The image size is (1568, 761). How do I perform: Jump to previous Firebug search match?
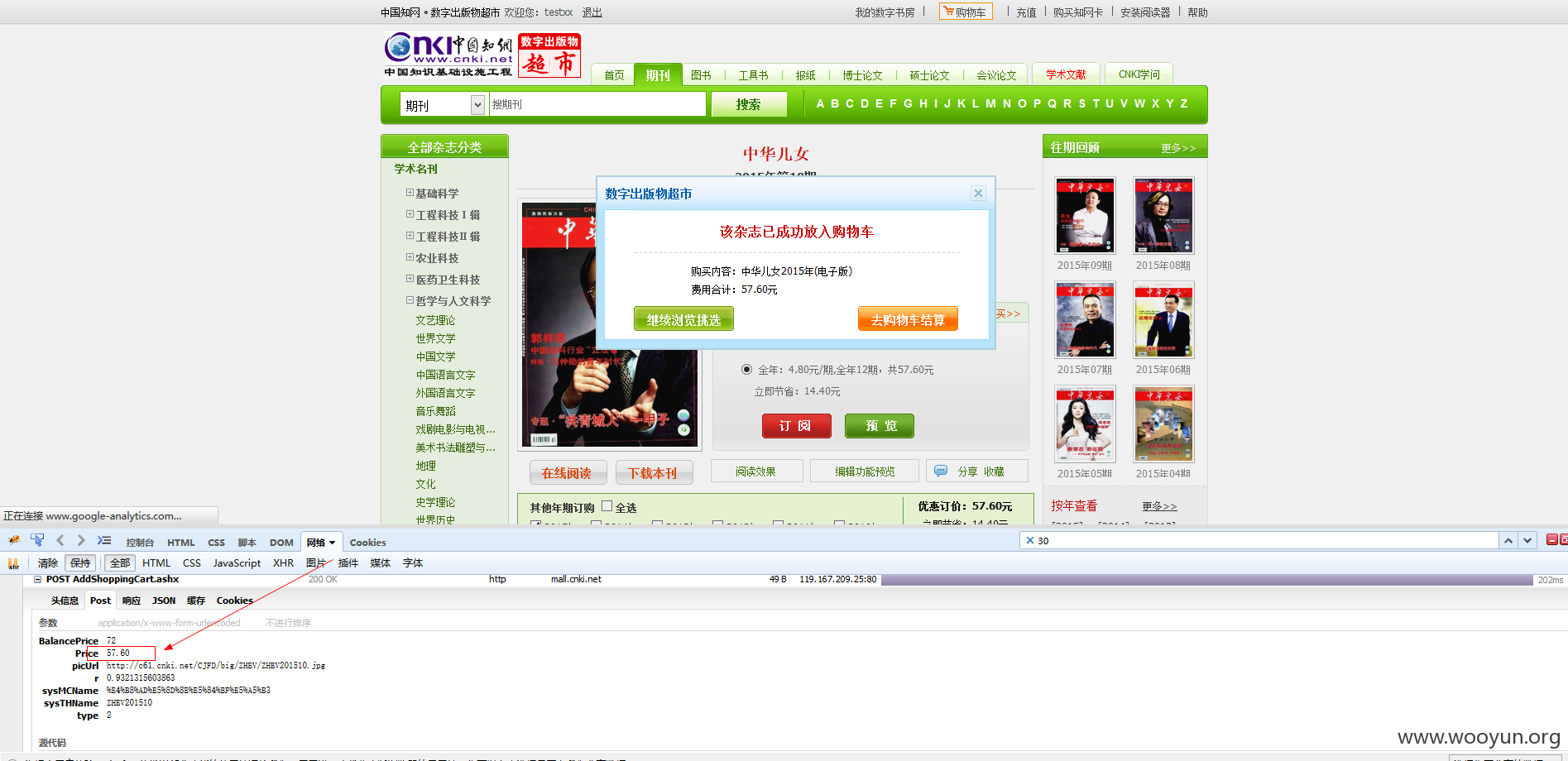click(x=1508, y=540)
